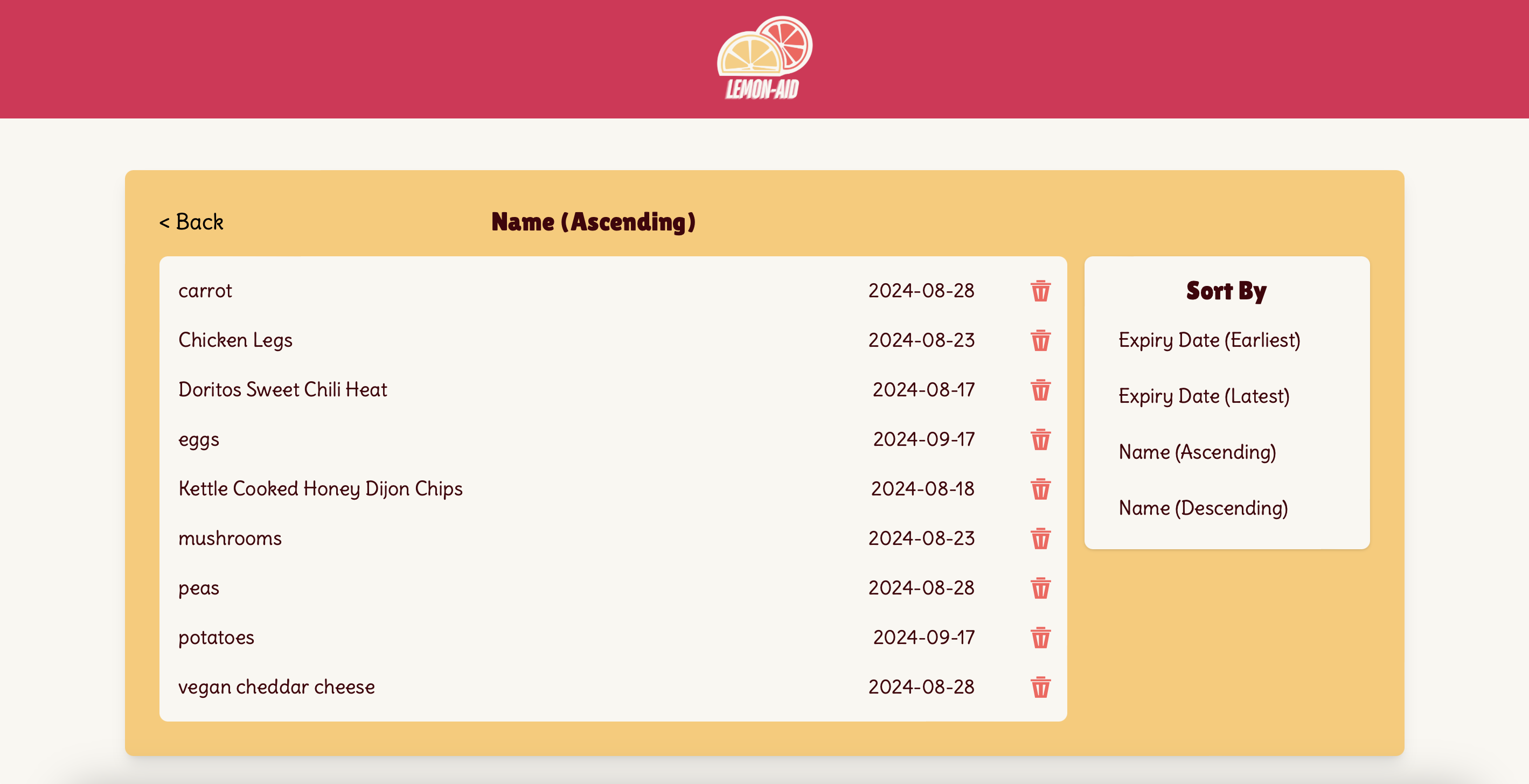
Task: Click the carrot item name
Action: (205, 291)
